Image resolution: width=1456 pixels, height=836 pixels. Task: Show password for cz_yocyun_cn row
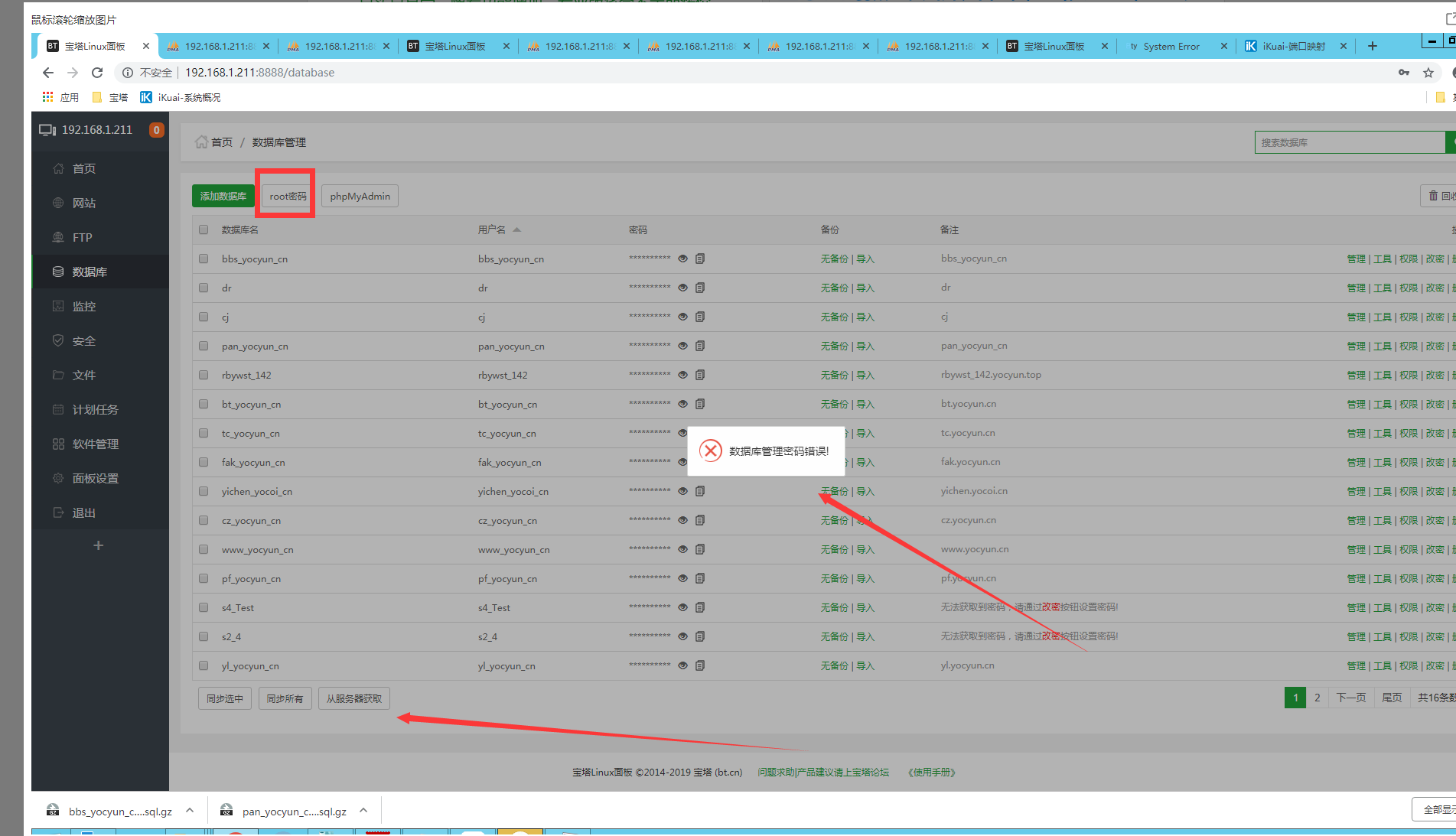(683, 520)
